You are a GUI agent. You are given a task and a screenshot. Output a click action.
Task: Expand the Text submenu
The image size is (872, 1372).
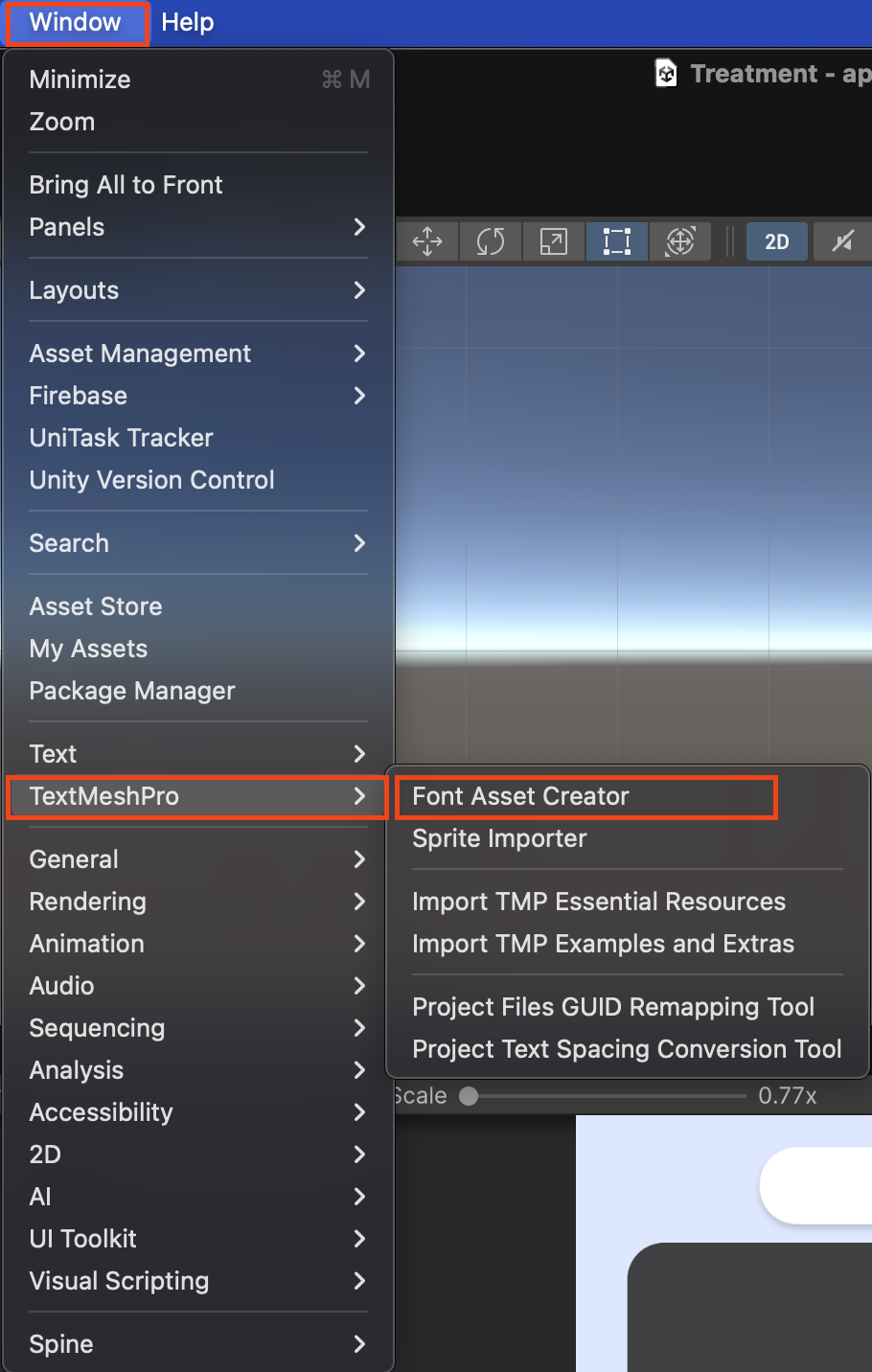198,754
